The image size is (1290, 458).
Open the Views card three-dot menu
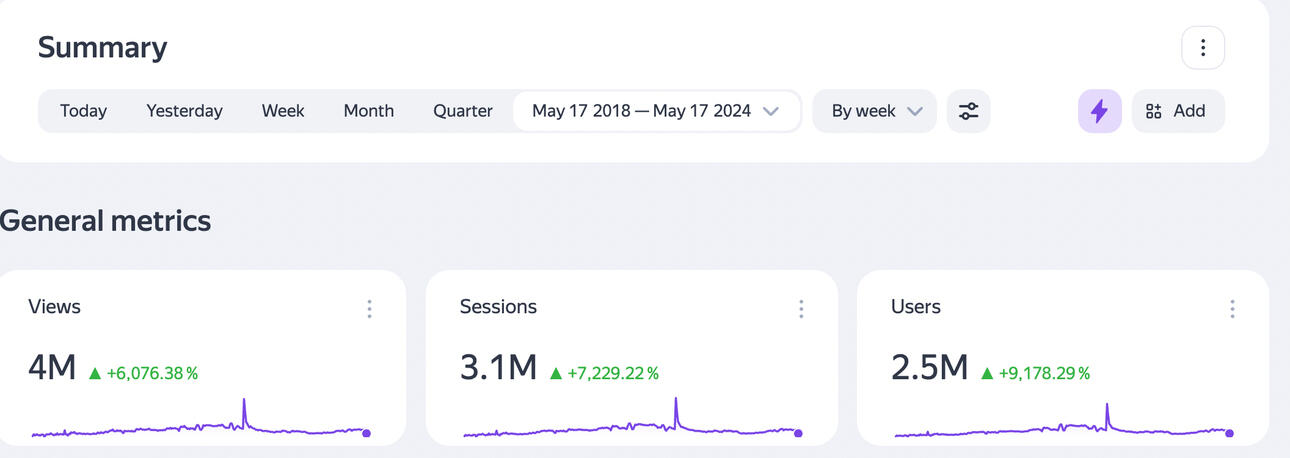[369, 309]
